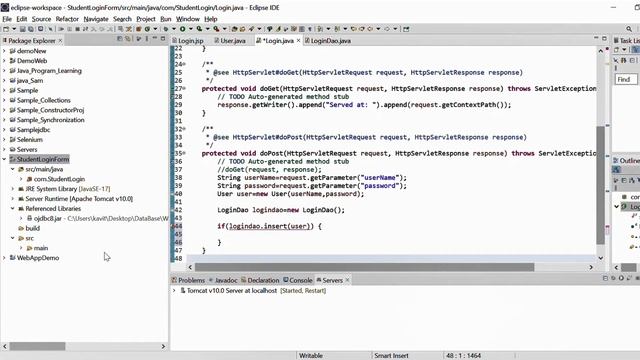640x360 pixels.
Task: Open the Window menu
Action: point(188,19)
